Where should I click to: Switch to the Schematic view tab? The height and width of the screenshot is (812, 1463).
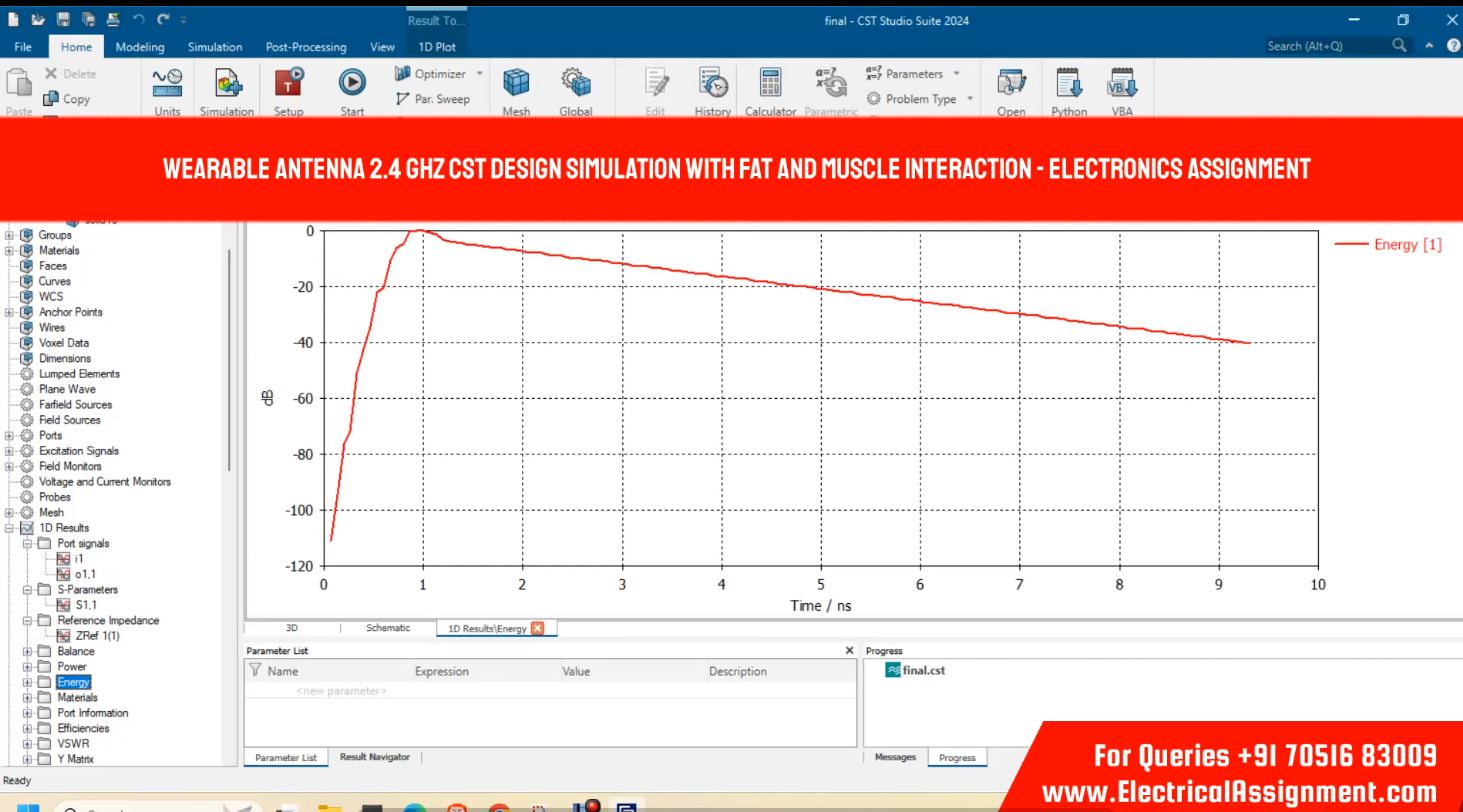pyautogui.click(x=387, y=628)
